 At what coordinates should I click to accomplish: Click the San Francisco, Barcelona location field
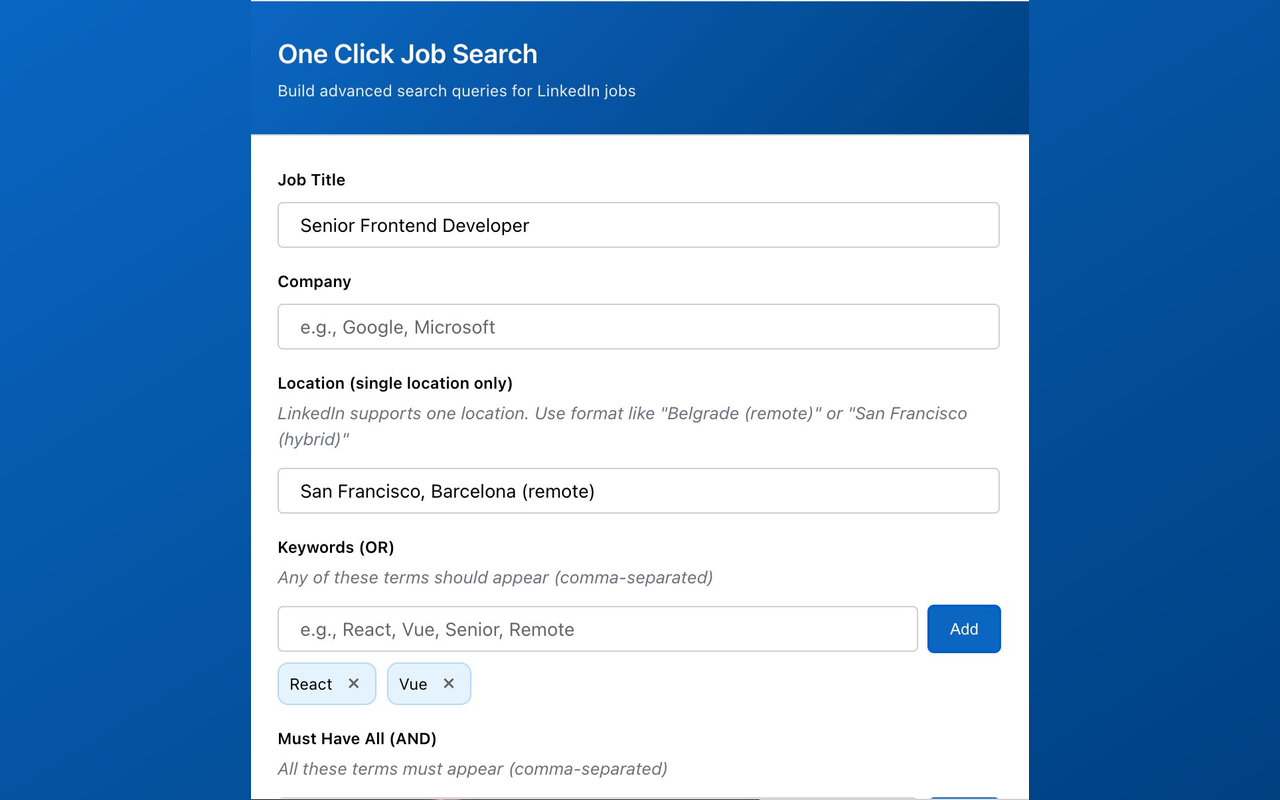(638, 491)
